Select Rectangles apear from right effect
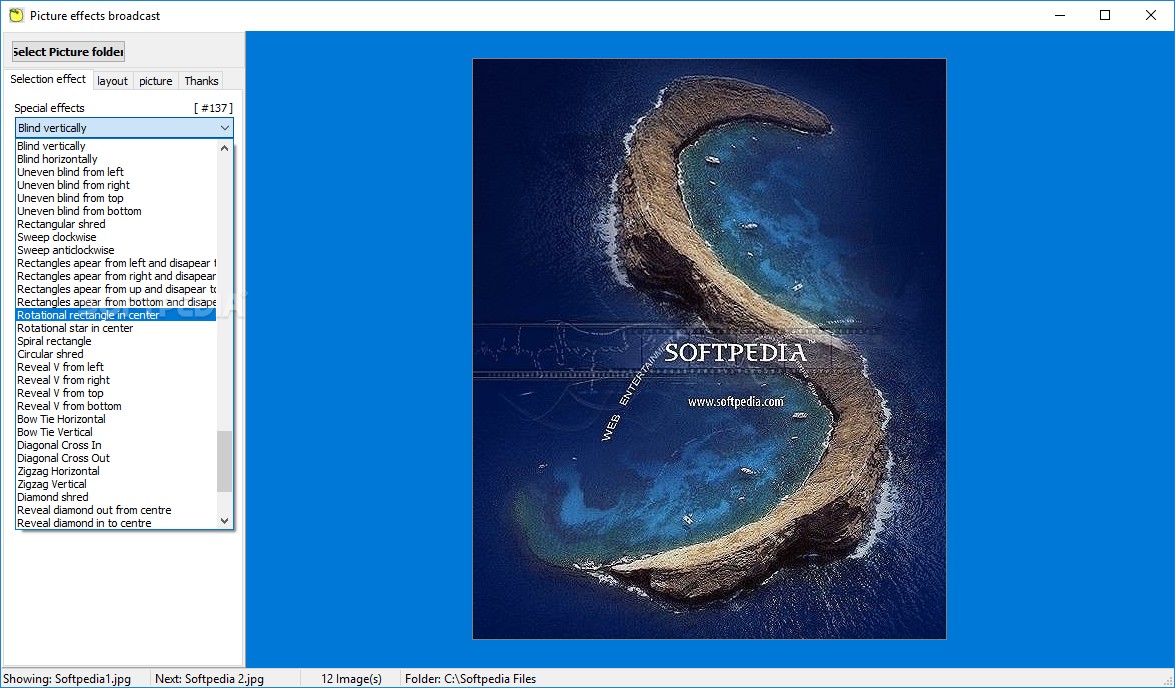Screen dimensions: 1175x688 (x=116, y=276)
